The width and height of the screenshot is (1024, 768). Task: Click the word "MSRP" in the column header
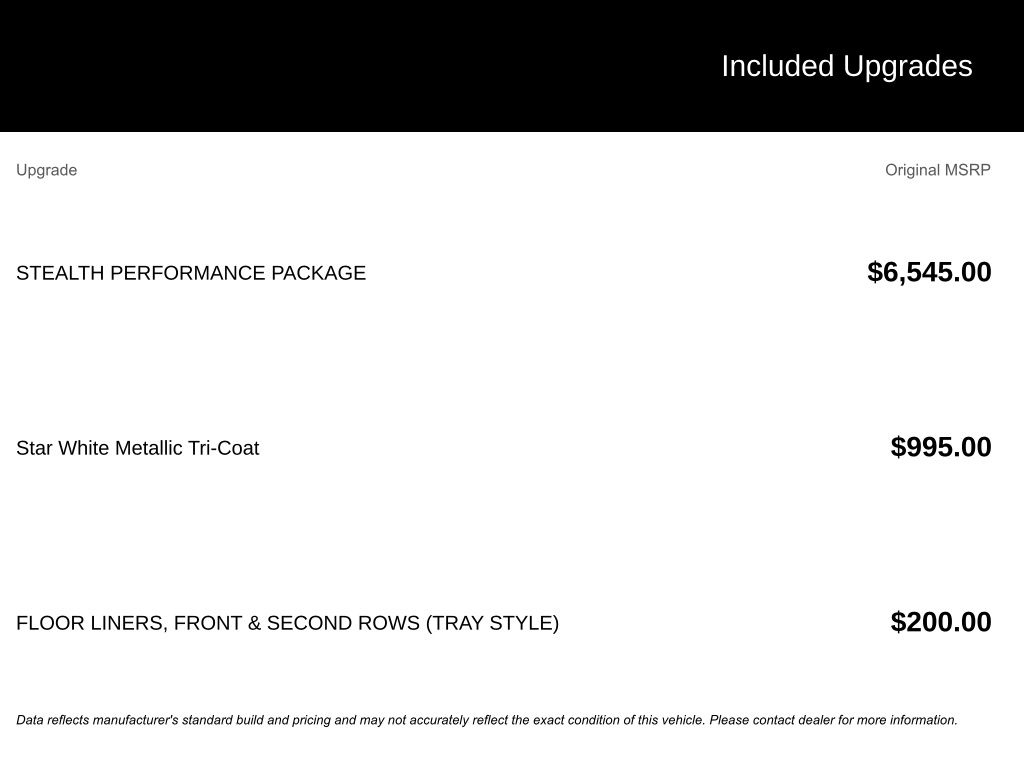(x=967, y=170)
